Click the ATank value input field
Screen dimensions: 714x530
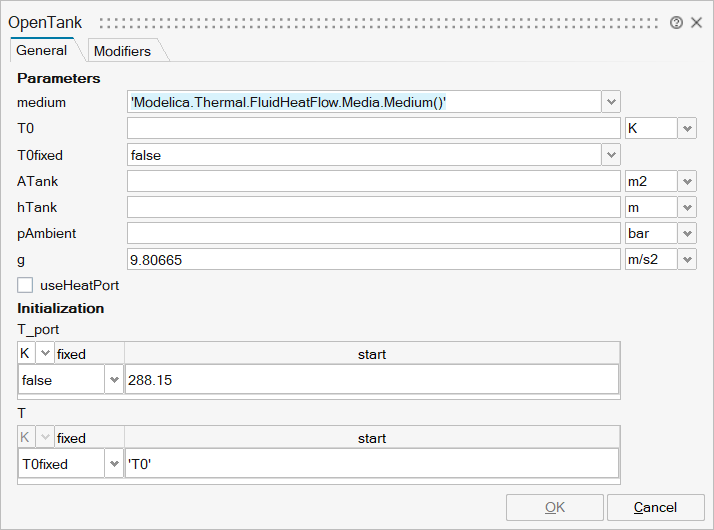(x=373, y=181)
